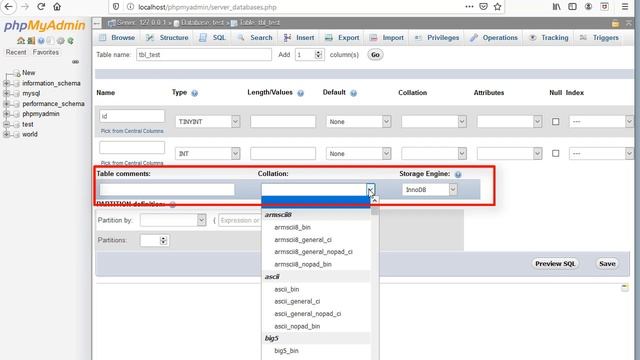The height and width of the screenshot is (360, 640).
Task: Select armscii8_general_ci collation option
Action: click(x=303, y=240)
